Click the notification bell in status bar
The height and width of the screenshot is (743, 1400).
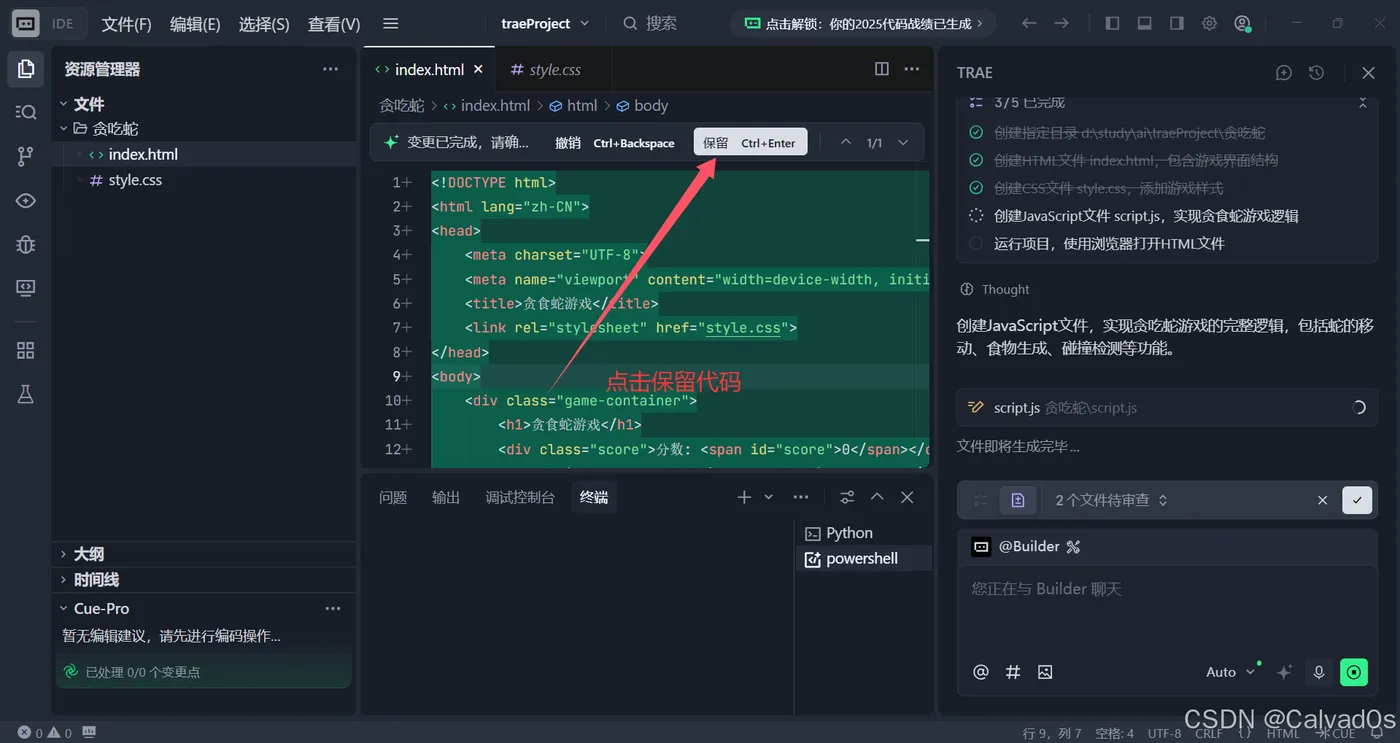pyautogui.click(x=1377, y=733)
